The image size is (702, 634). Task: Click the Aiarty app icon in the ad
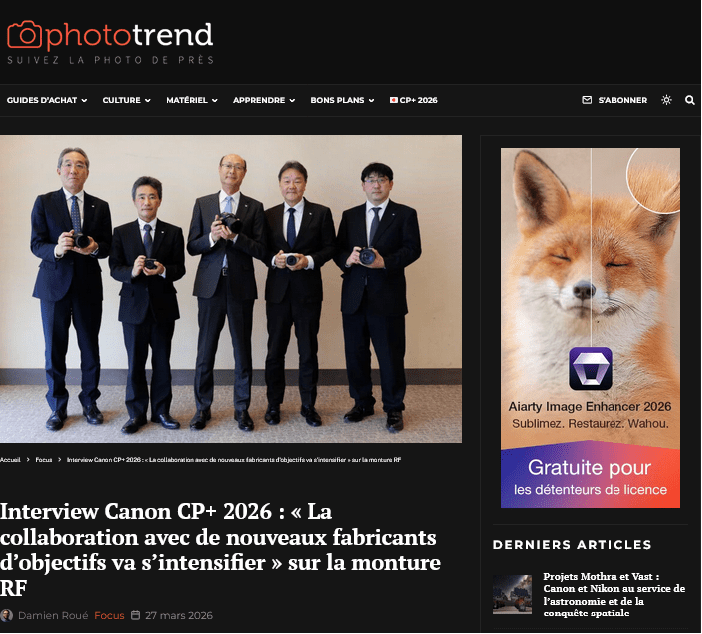click(x=591, y=368)
